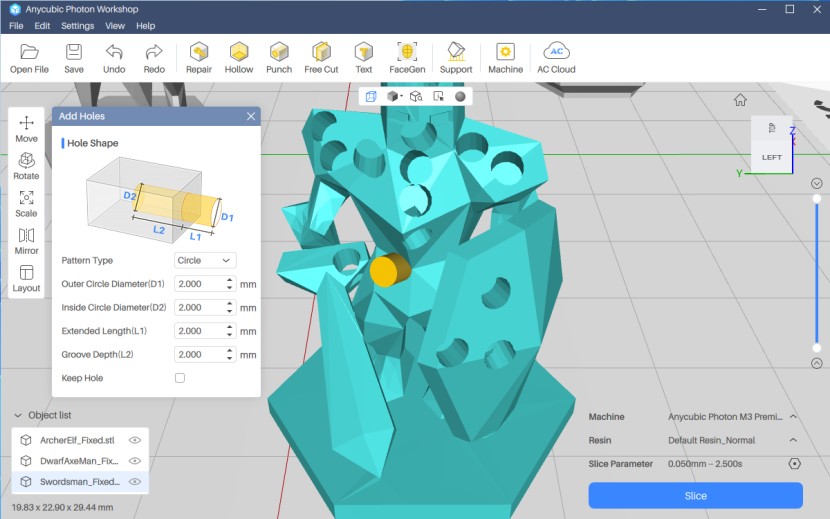Open the solid cube display mode dropdown
Viewport: 830px width, 519px height.
[394, 96]
